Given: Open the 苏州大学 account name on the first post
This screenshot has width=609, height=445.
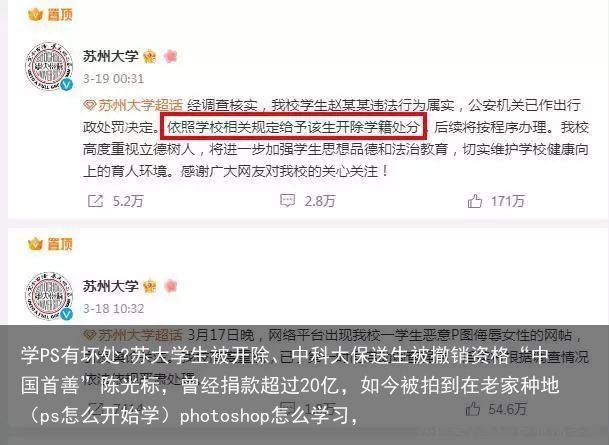Looking at the screenshot, I should (111, 57).
